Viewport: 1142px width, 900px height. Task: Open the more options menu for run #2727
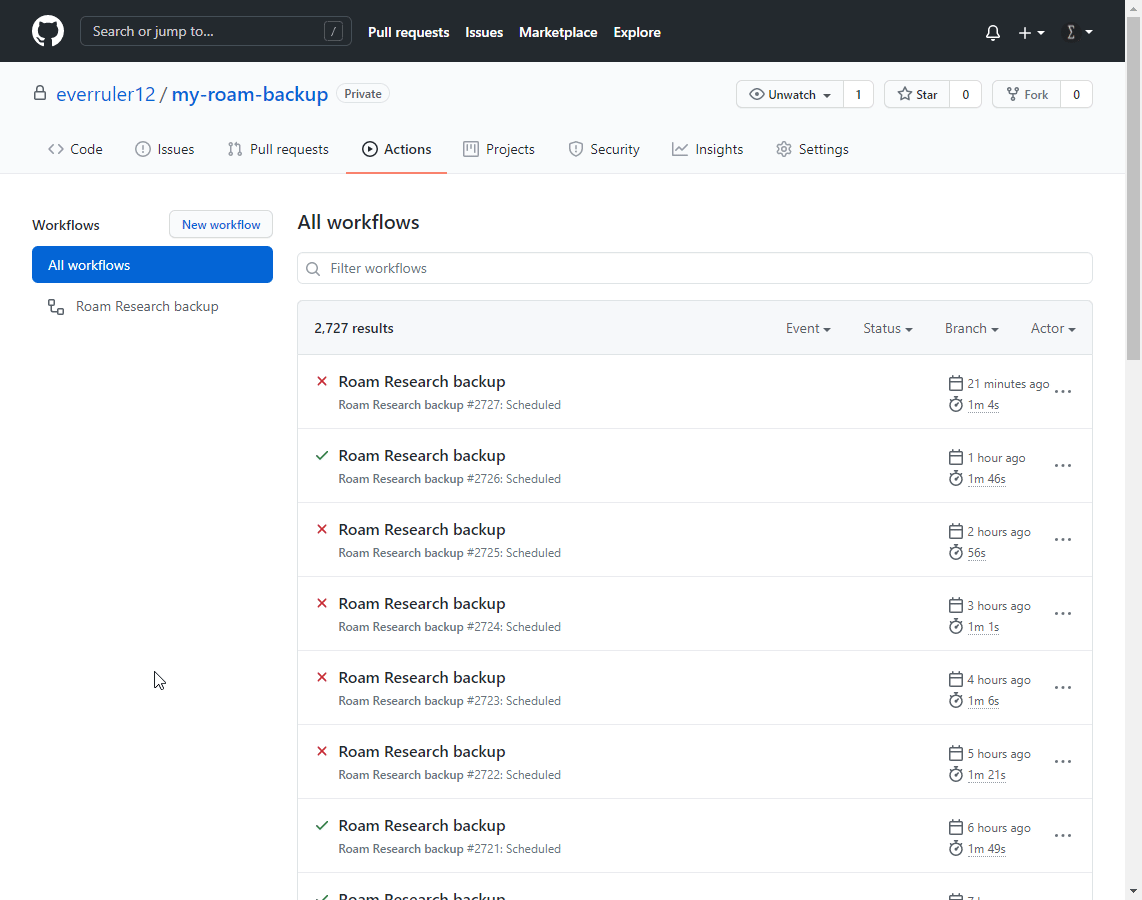tap(1063, 392)
